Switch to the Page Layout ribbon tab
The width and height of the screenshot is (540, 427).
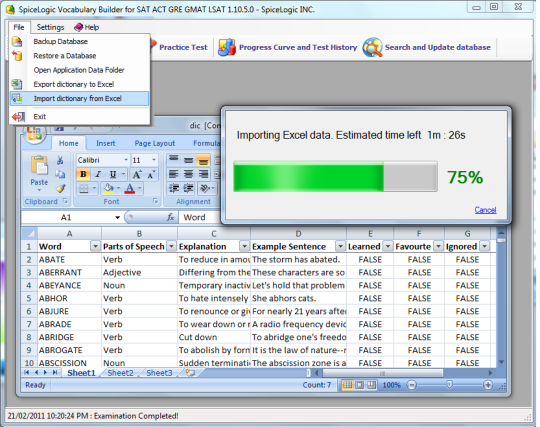coord(155,143)
